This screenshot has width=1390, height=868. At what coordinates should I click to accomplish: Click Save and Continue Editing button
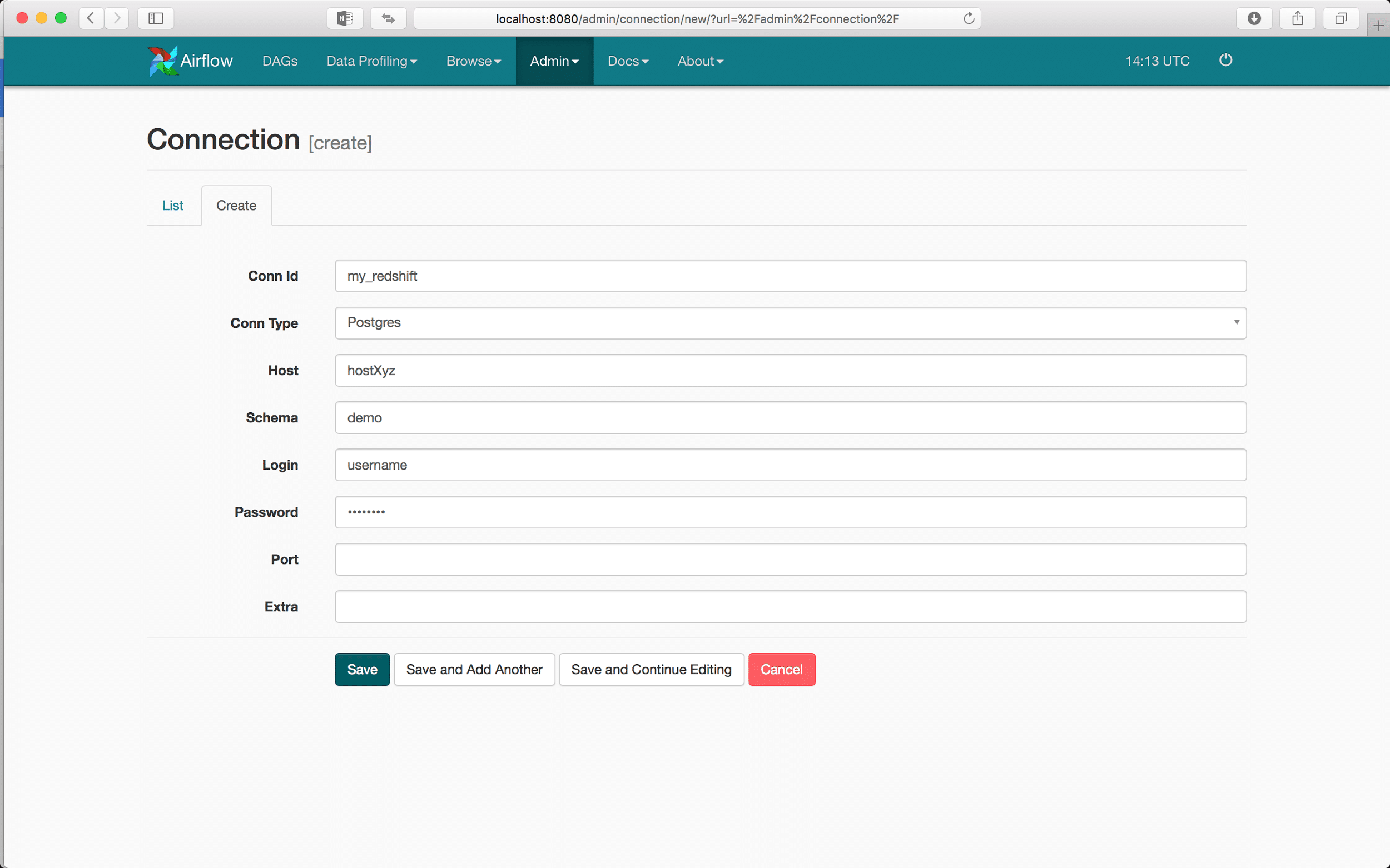tap(651, 669)
